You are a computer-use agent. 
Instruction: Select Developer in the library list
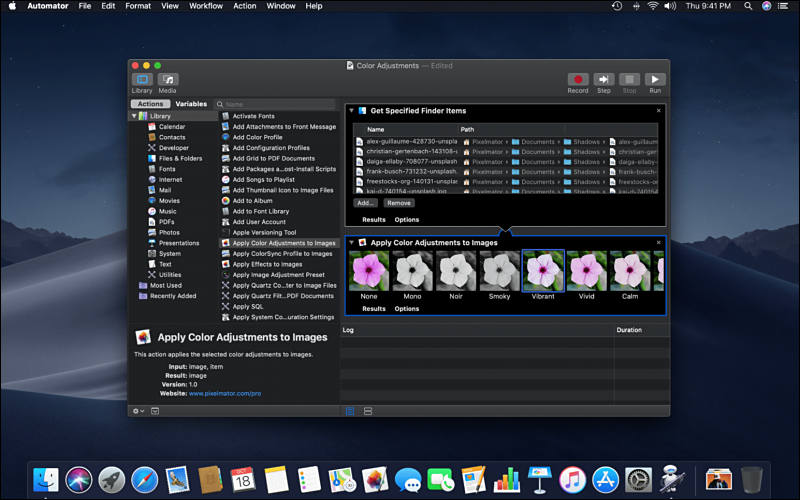tap(173, 148)
